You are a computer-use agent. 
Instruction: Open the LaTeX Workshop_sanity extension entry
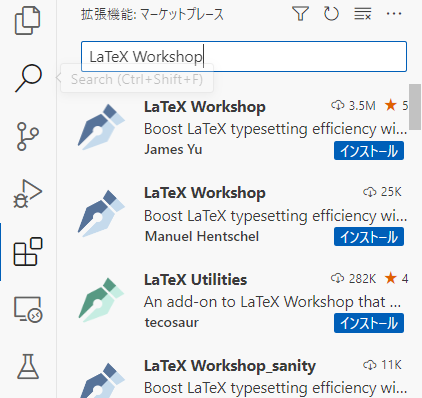coord(233,371)
